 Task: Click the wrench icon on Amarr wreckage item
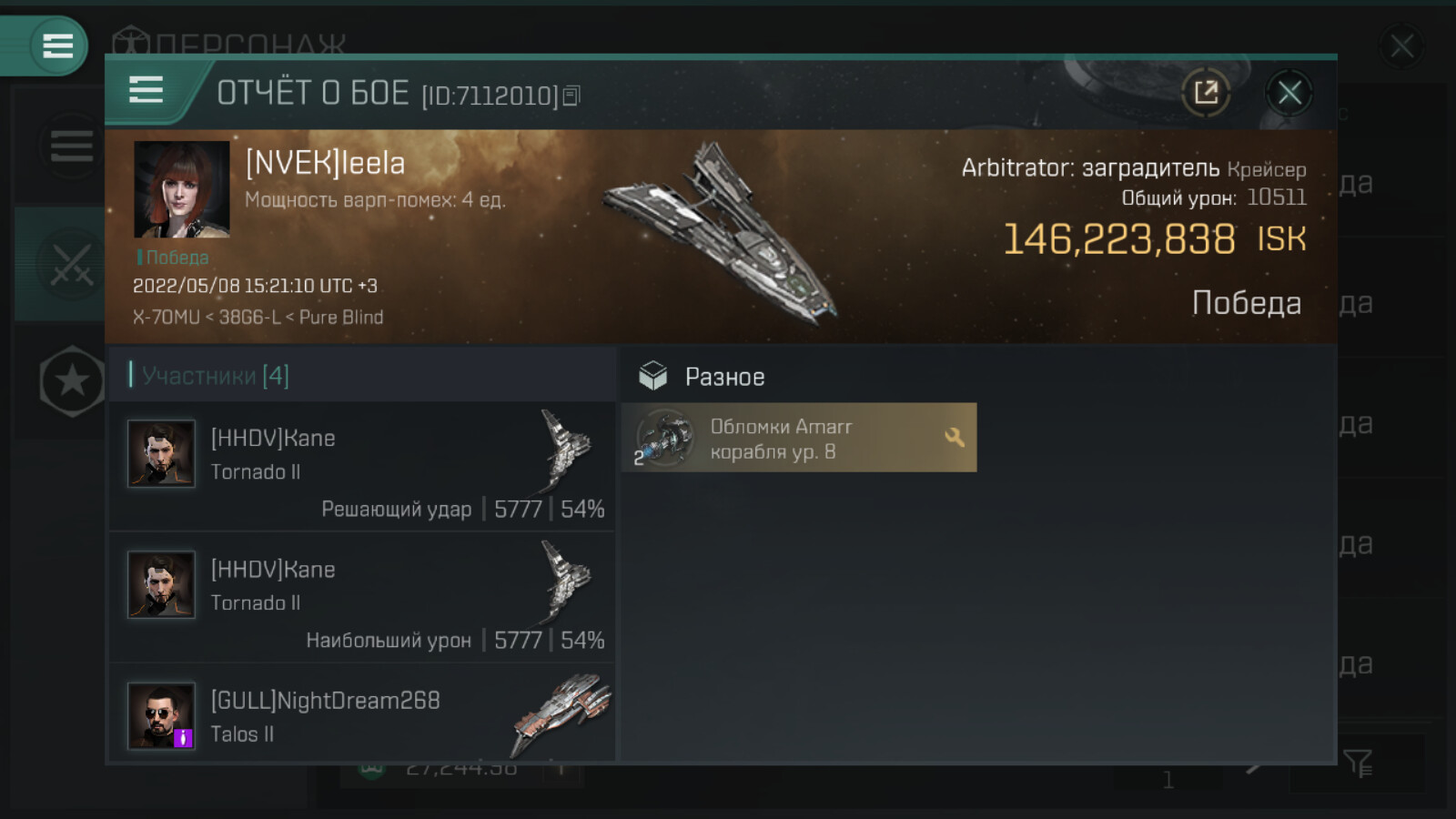(954, 438)
